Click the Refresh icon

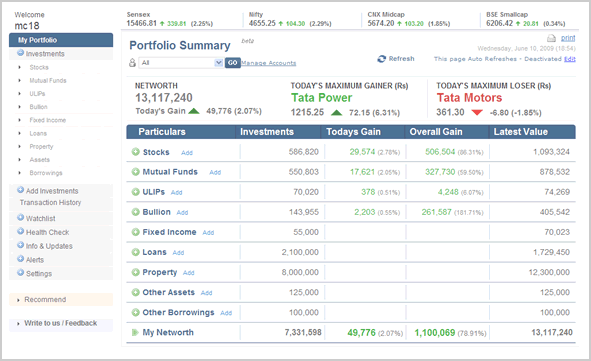click(381, 59)
